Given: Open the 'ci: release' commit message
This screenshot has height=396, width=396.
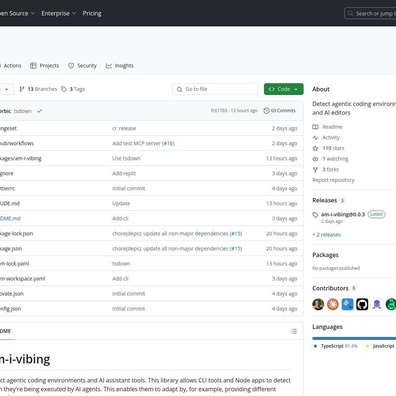Looking at the screenshot, I should pos(124,128).
